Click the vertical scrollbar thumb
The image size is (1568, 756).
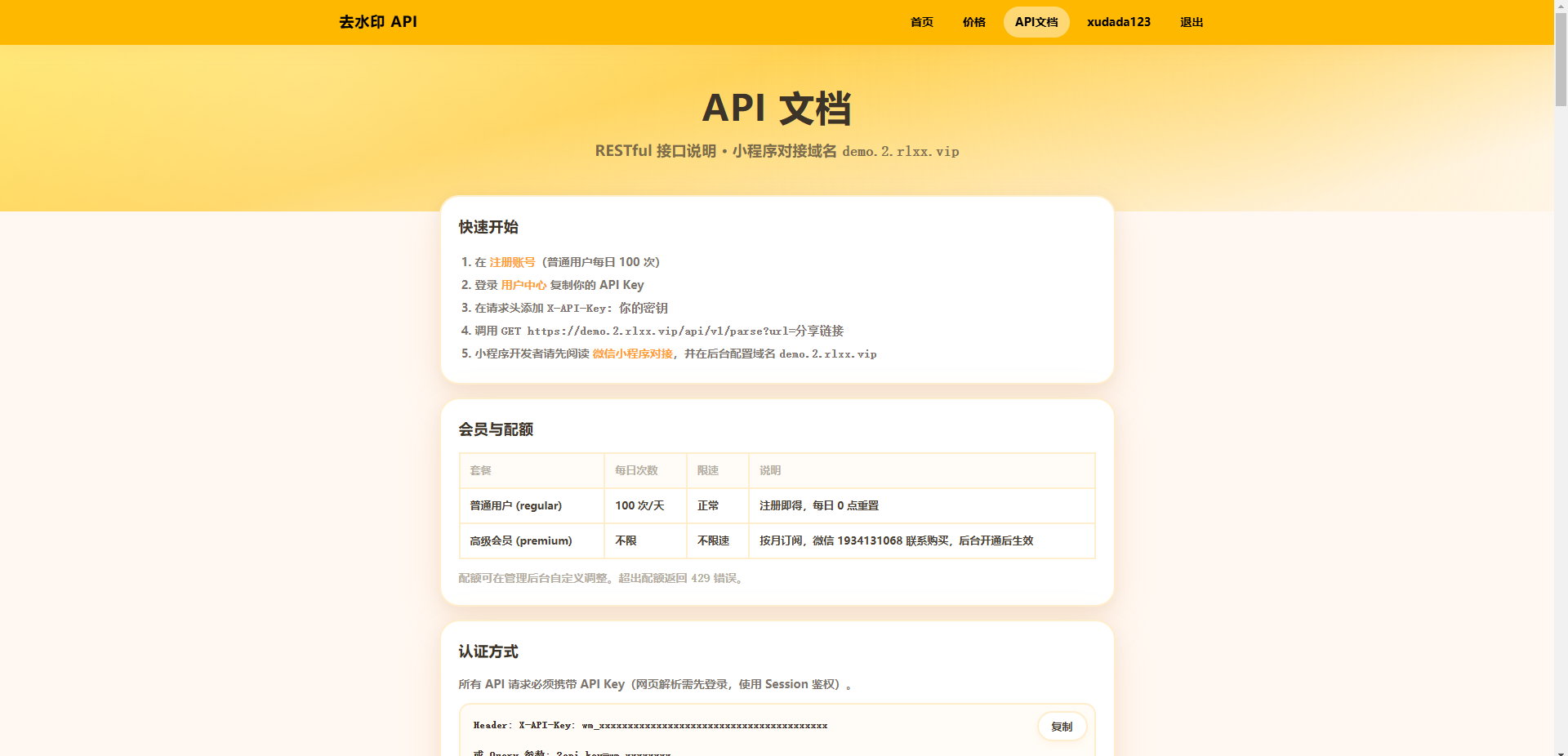1561,58
